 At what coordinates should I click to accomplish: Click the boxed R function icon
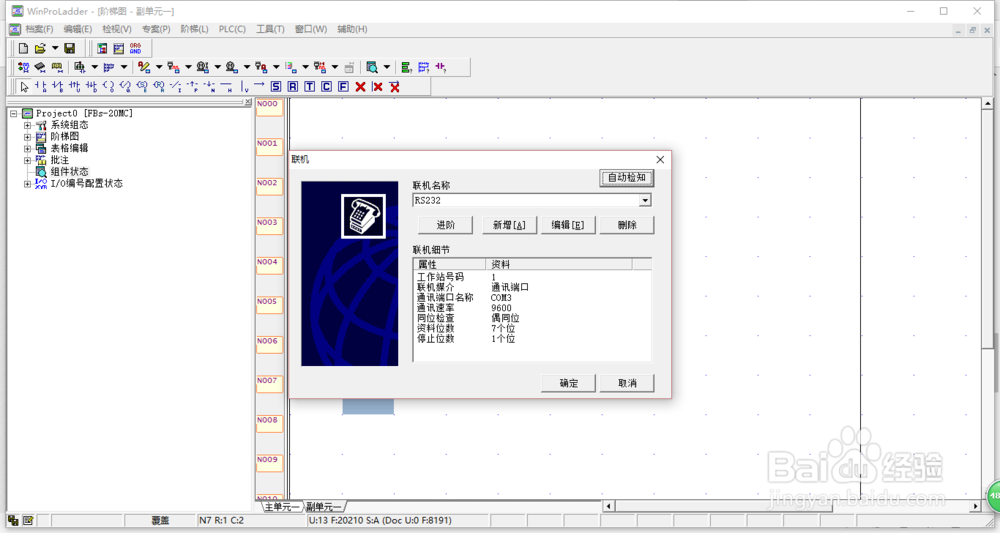pyautogui.click(x=293, y=87)
